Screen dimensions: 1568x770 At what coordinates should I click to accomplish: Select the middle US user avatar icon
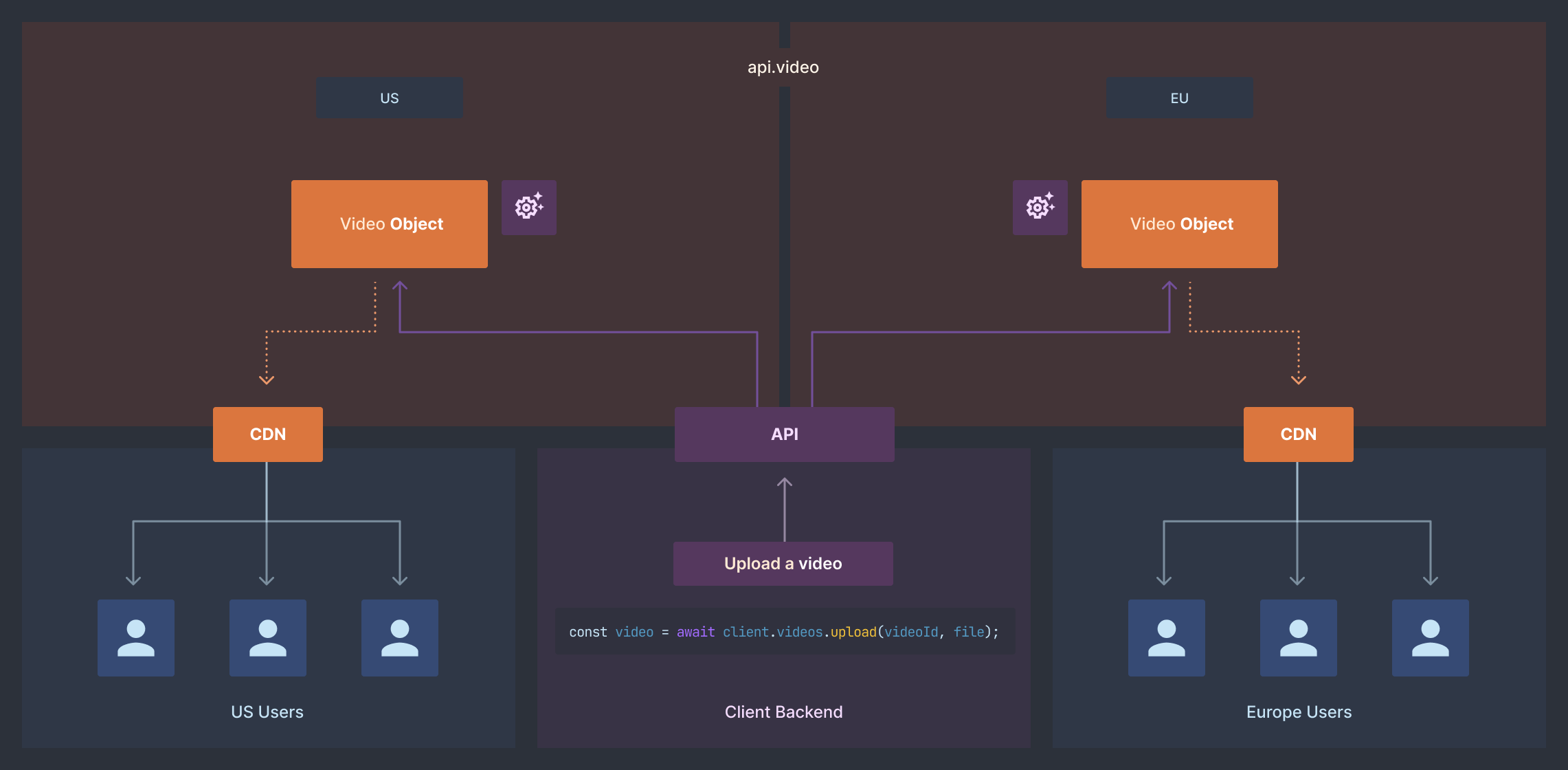[x=267, y=637]
